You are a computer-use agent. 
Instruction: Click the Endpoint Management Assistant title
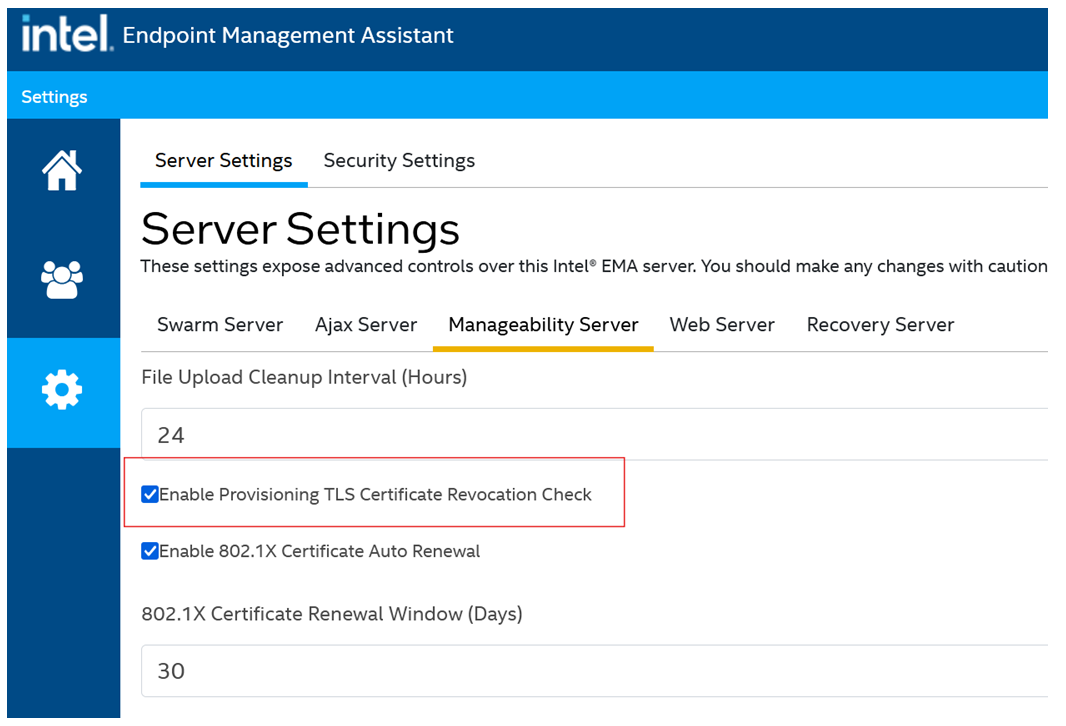tap(286, 35)
